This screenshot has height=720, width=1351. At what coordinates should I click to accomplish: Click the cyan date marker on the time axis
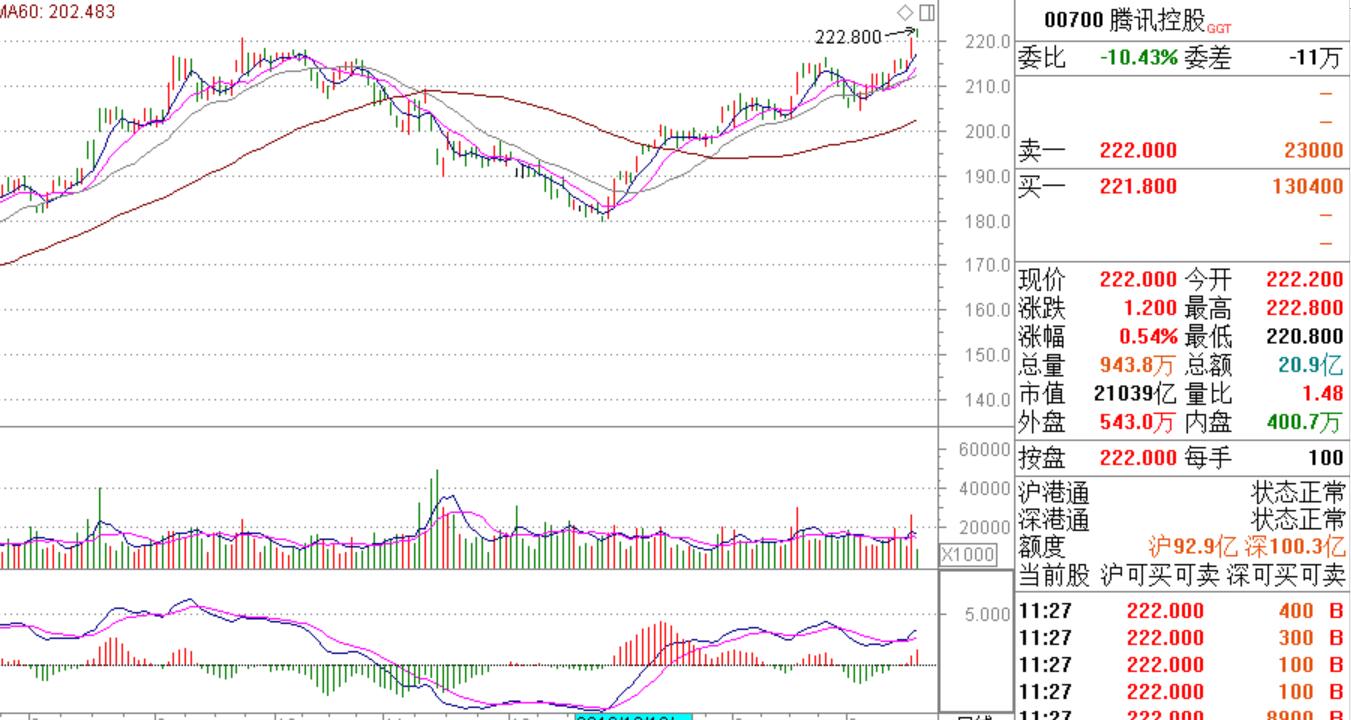coord(632,715)
